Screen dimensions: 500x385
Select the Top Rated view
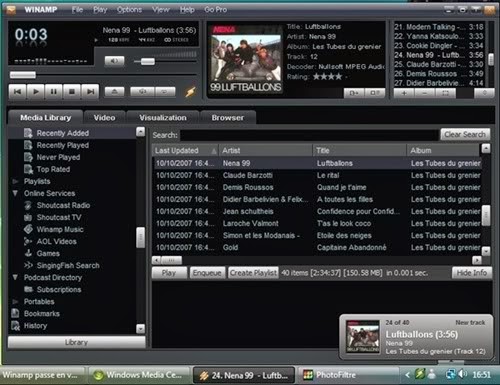pyautogui.click(x=53, y=169)
